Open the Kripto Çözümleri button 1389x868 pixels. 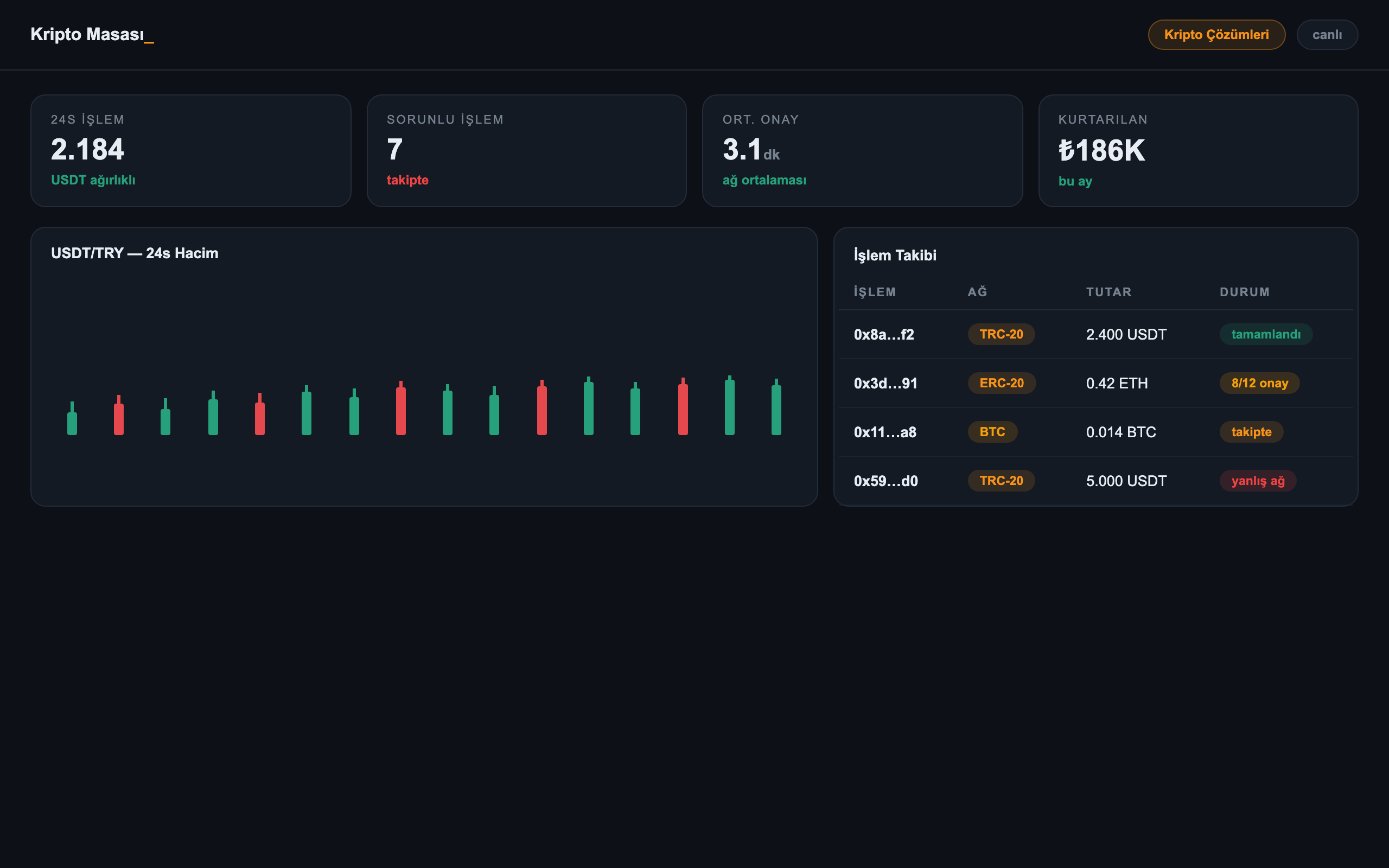(x=1216, y=34)
